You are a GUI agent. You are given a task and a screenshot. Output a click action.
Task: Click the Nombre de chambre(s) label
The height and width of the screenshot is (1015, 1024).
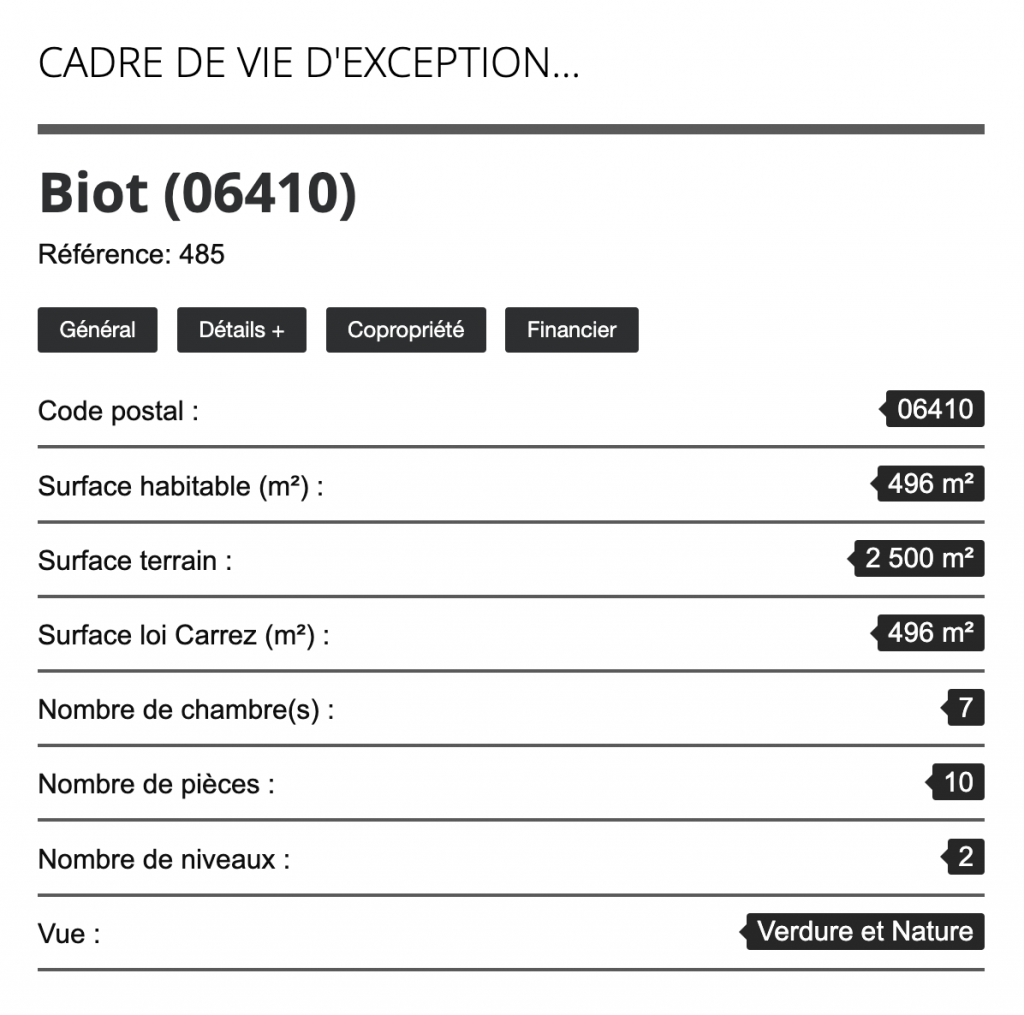click(x=186, y=710)
